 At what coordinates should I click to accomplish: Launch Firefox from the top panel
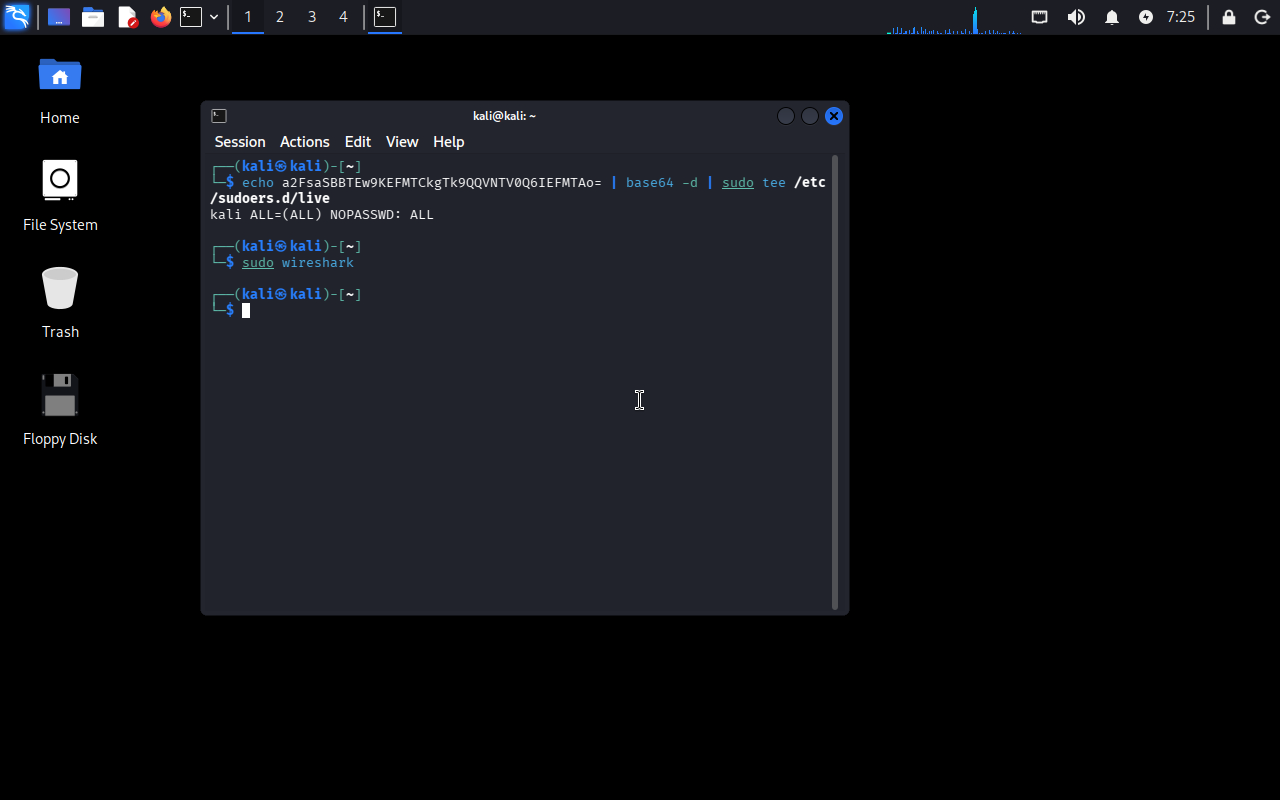160,17
